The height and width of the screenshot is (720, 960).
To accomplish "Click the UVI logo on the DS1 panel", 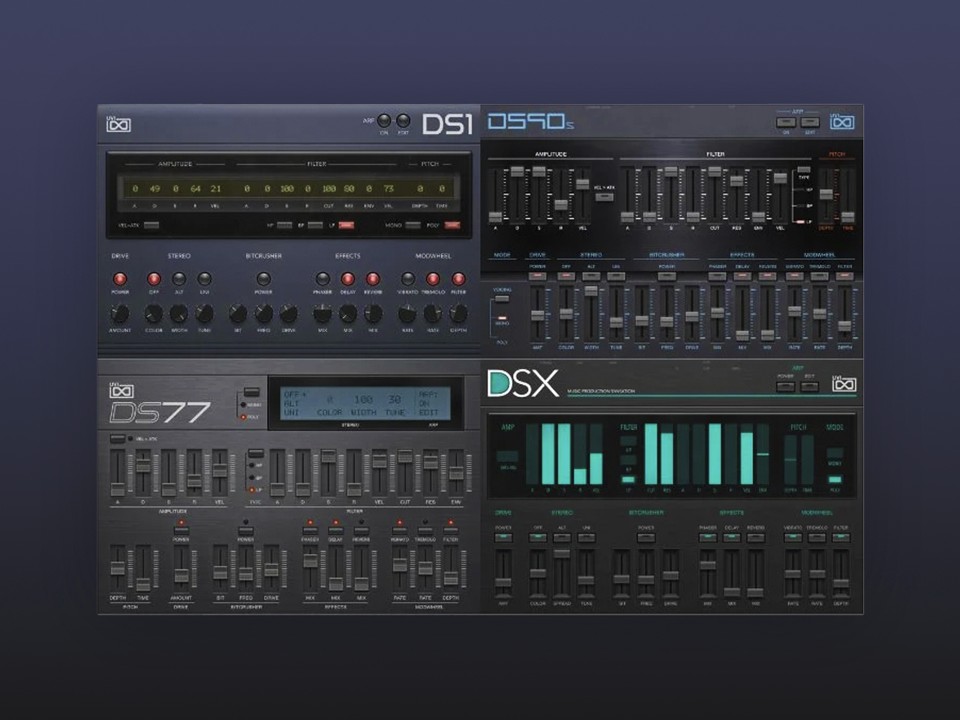I will point(120,125).
